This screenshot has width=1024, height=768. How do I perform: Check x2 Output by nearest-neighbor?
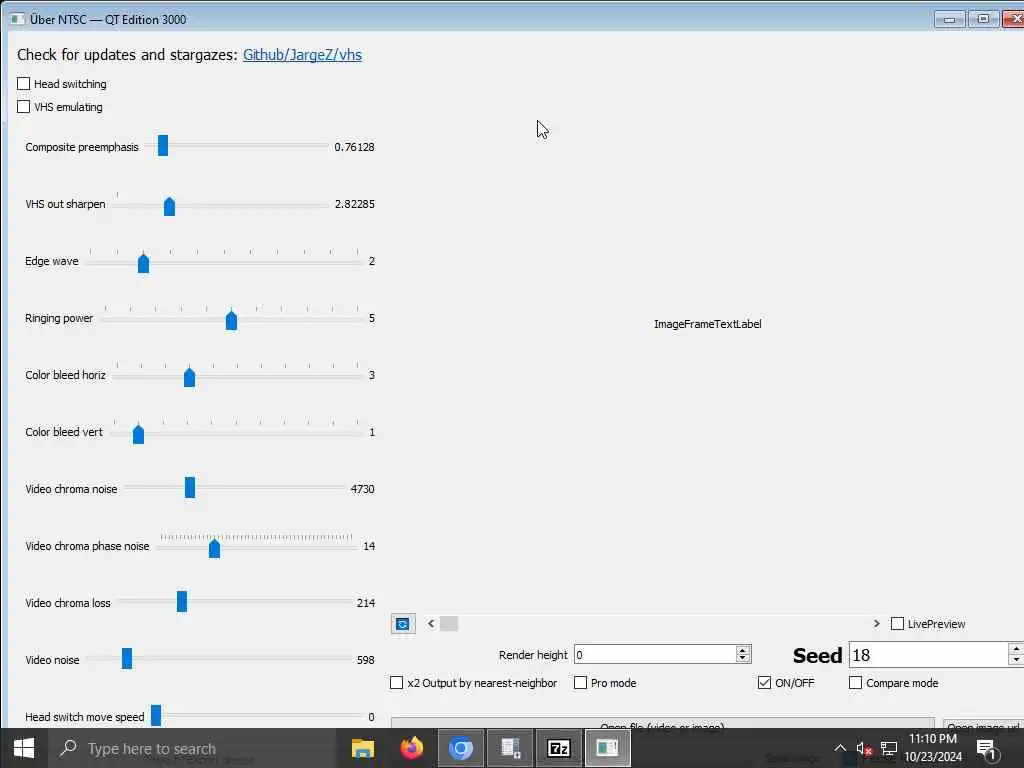[x=396, y=682]
